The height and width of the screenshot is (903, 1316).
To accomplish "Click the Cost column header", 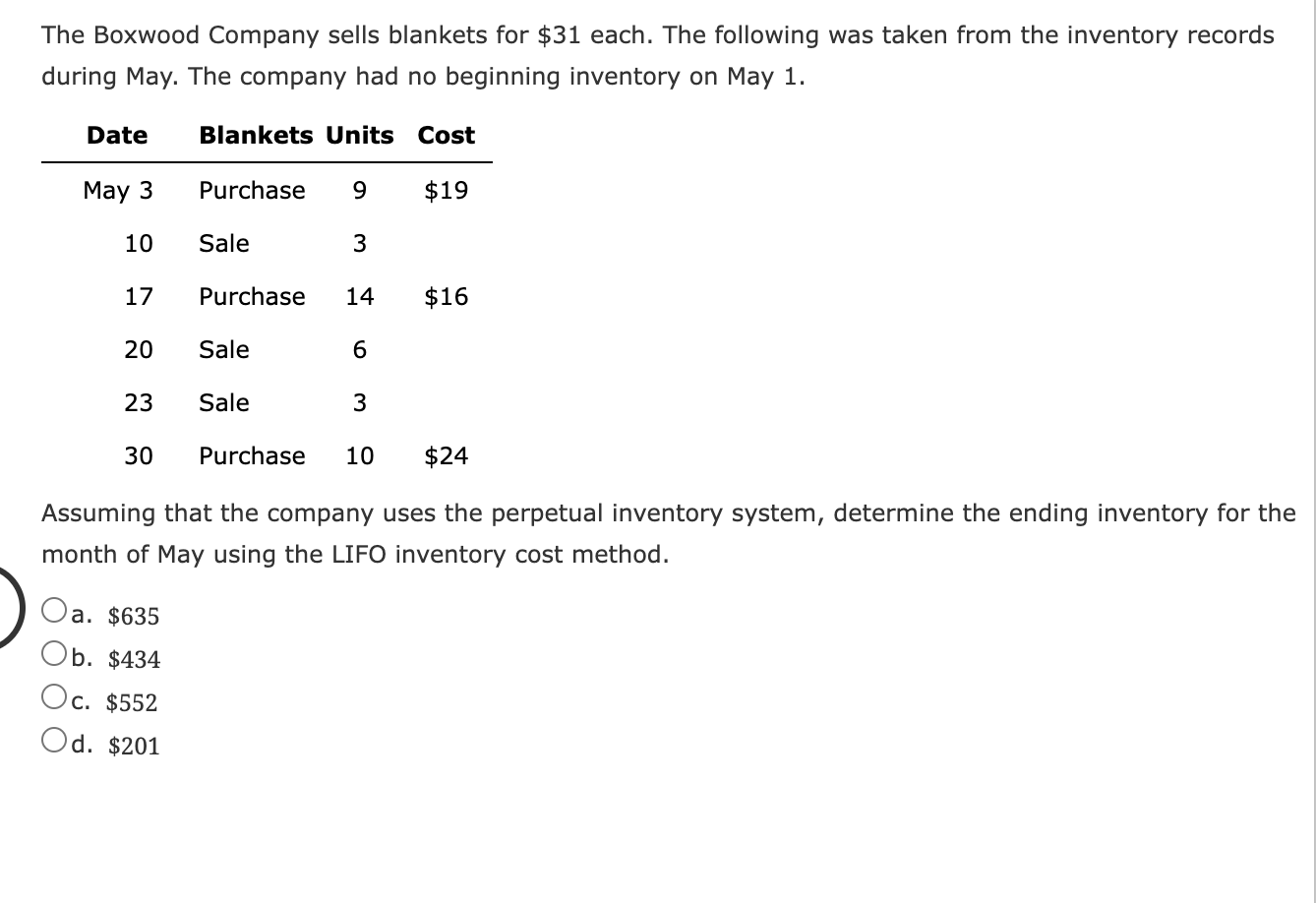I will [x=445, y=135].
